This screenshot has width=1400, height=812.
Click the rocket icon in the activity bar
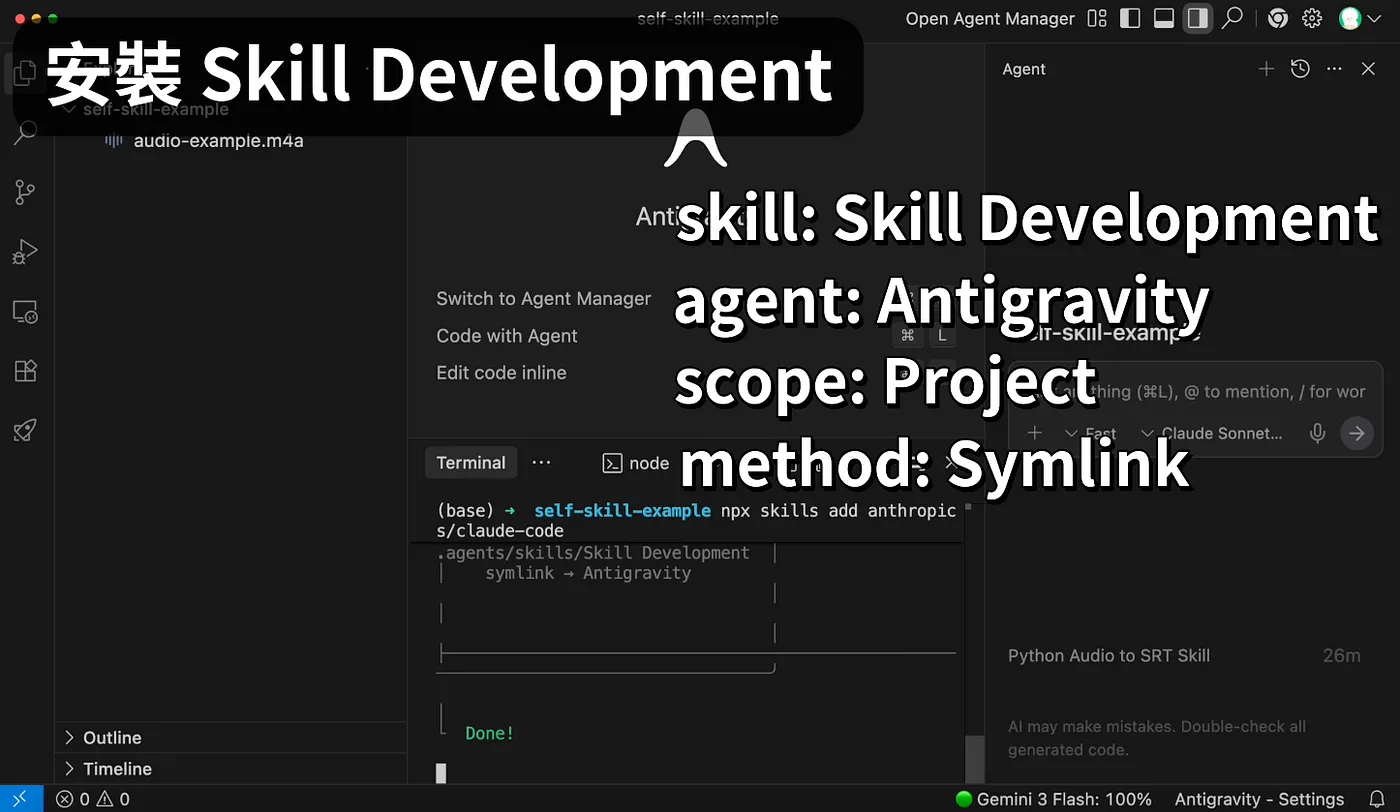(25, 430)
